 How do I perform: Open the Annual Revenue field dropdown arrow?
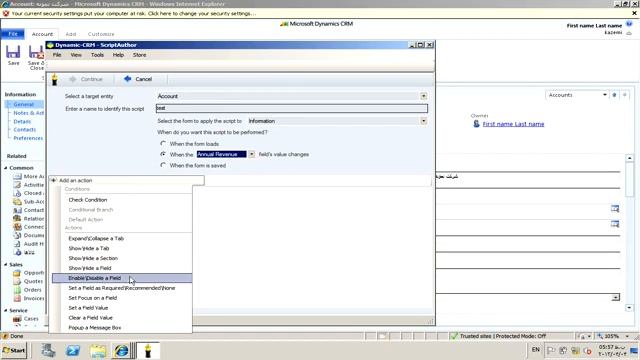(x=251, y=154)
